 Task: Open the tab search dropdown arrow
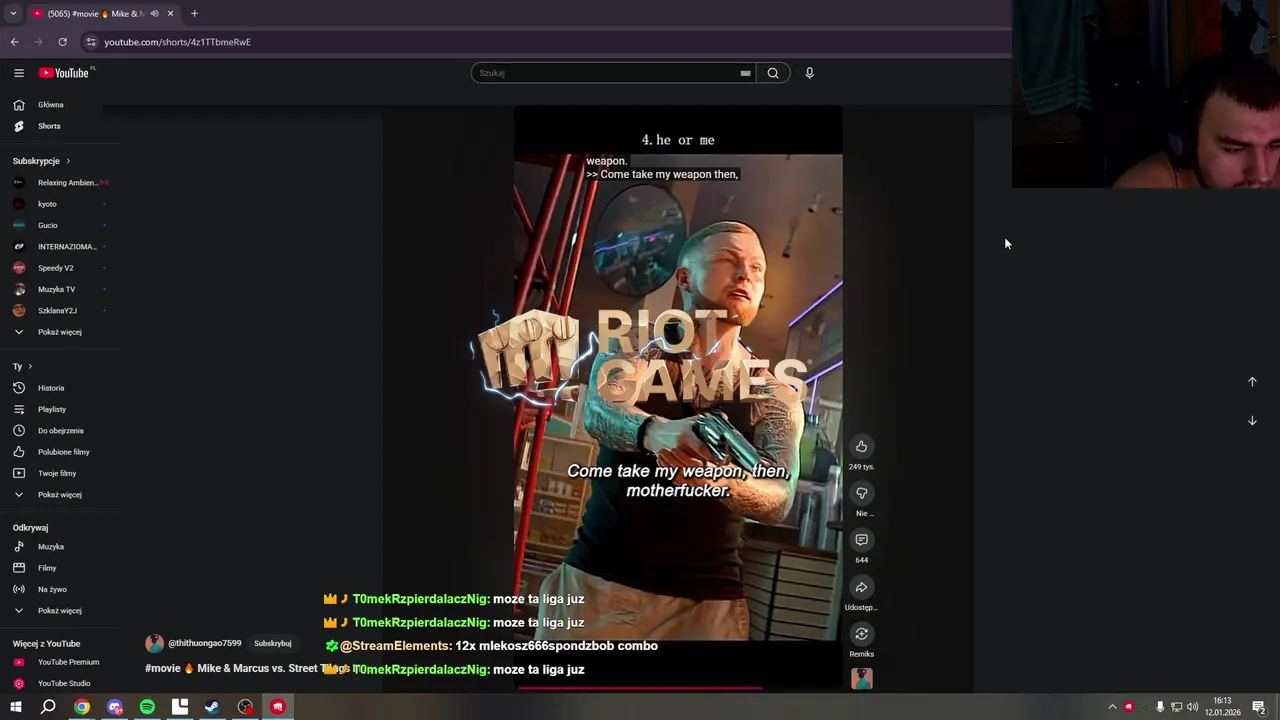[13, 14]
